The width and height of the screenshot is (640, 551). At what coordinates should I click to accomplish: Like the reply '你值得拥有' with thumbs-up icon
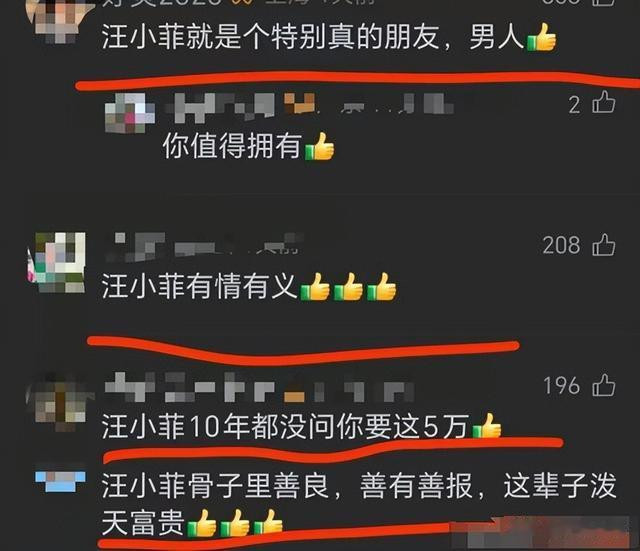click(x=604, y=102)
